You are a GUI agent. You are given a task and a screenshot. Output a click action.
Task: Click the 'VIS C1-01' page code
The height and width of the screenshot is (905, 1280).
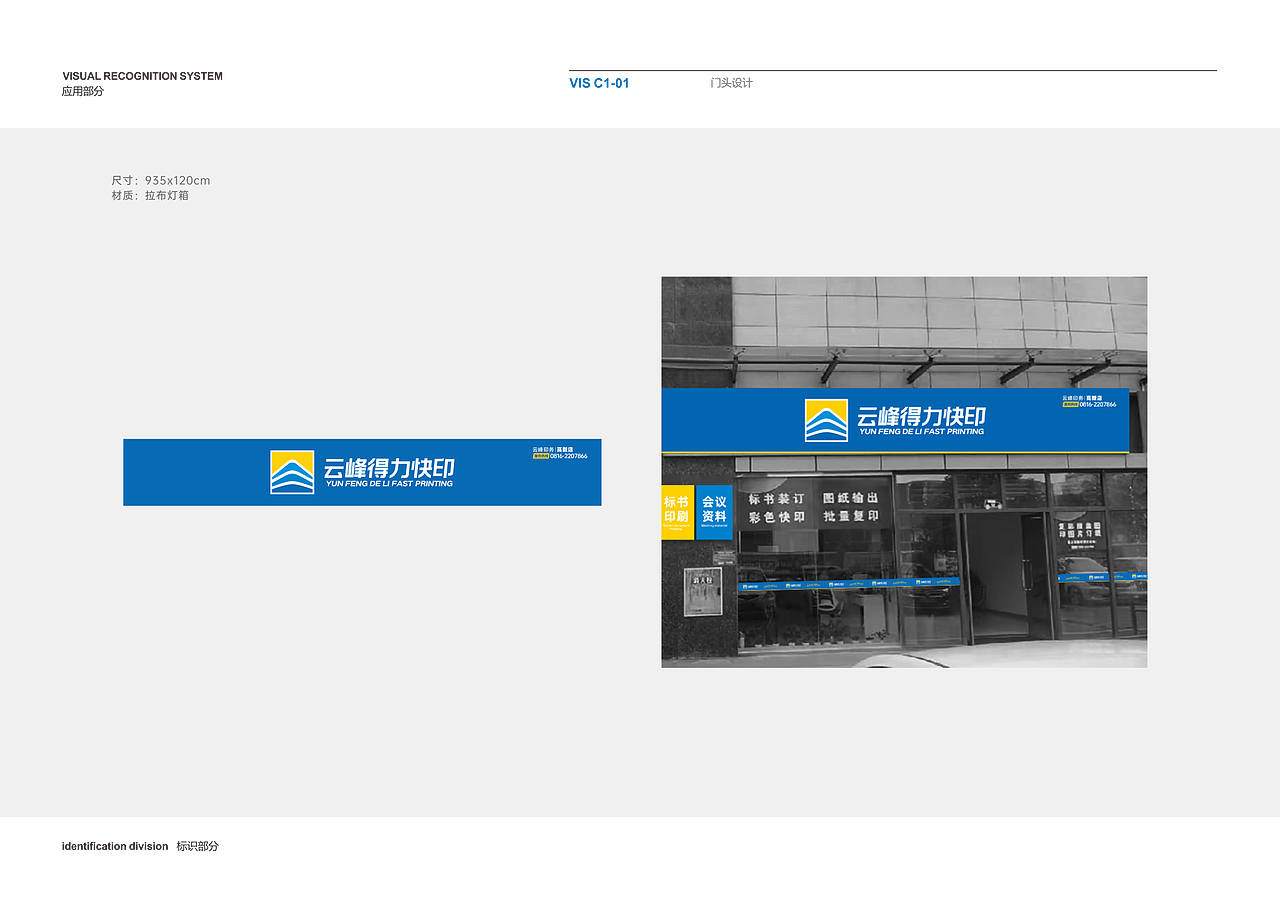click(x=599, y=83)
